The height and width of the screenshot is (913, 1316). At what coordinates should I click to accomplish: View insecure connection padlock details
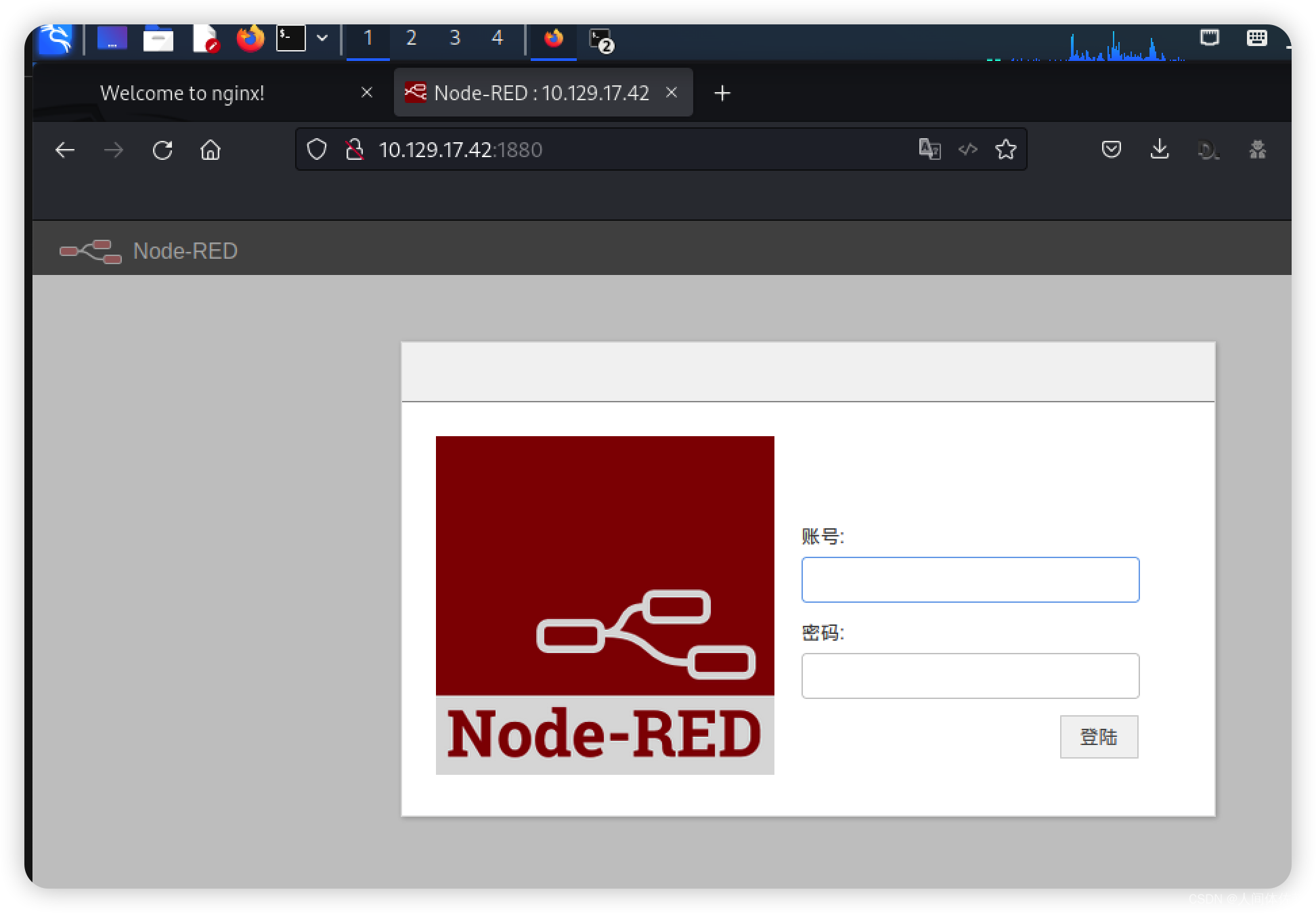[354, 150]
